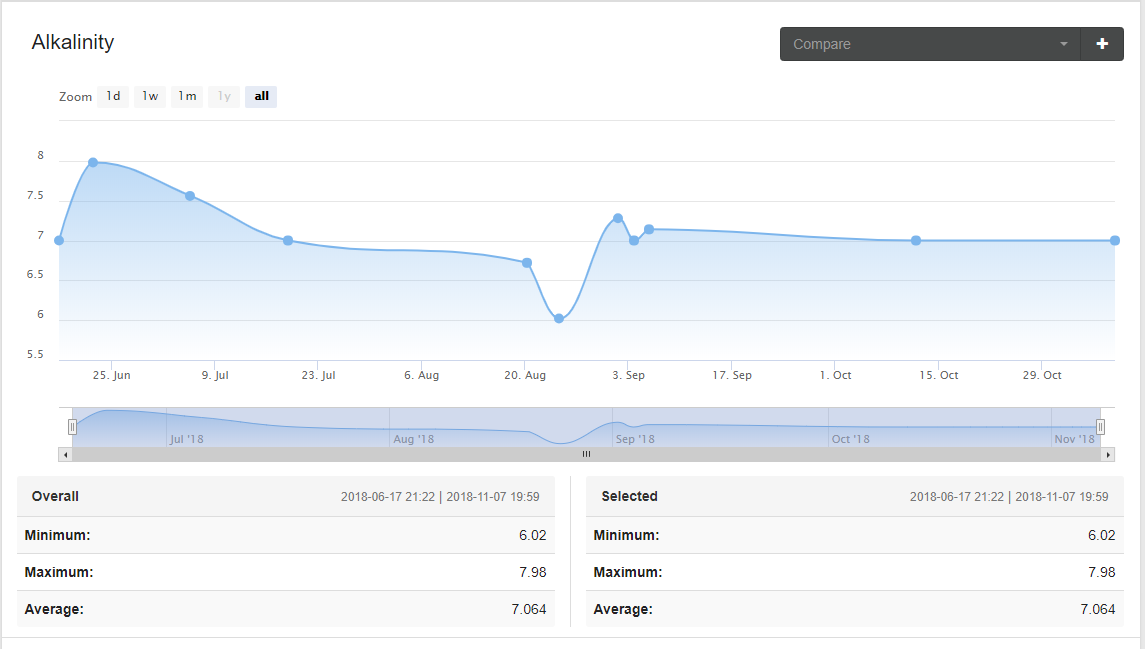
Task: Click the navigator scrollbar grip
Action: point(586,454)
